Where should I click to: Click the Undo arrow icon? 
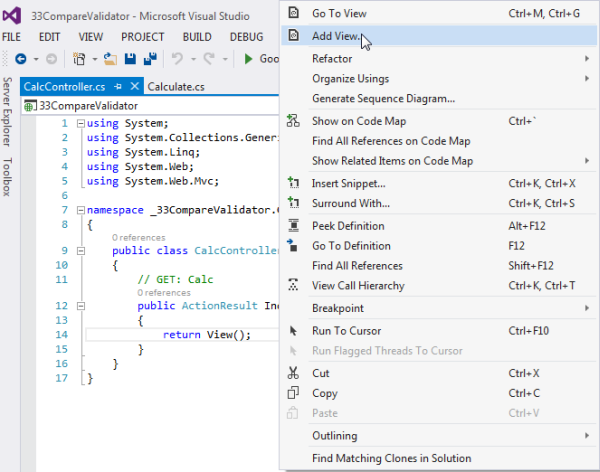pos(177,59)
